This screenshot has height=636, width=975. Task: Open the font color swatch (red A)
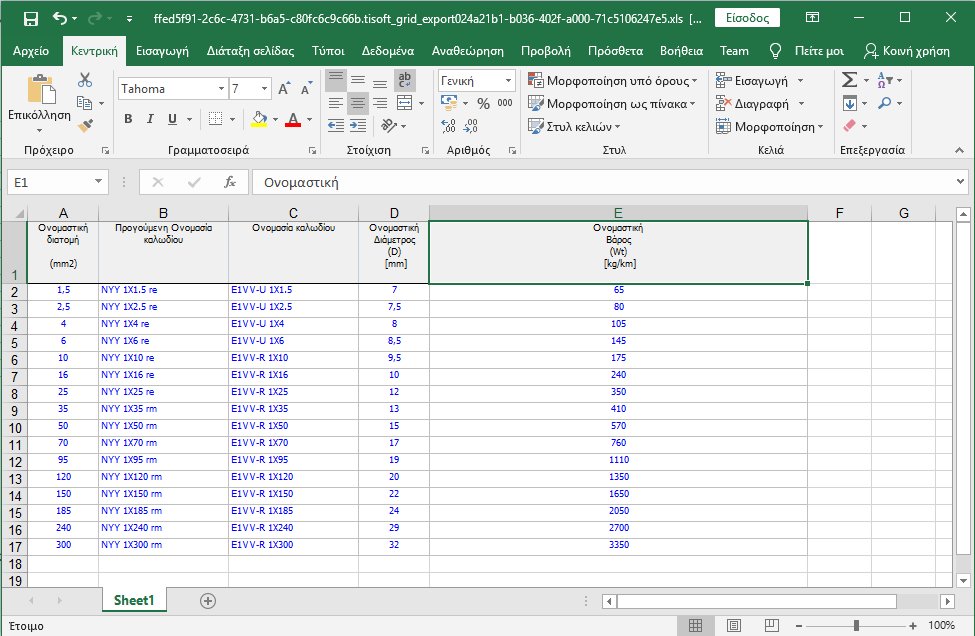294,119
